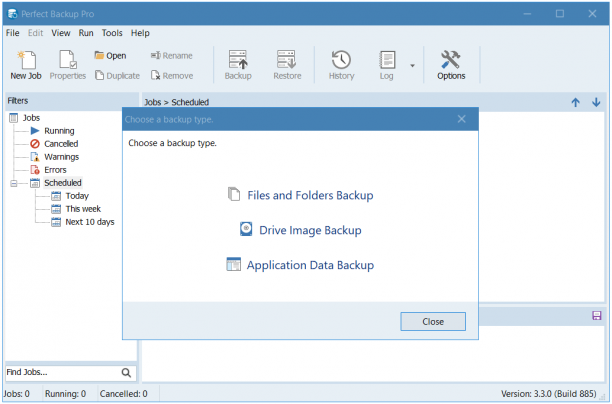The height and width of the screenshot is (404, 612).
Task: Open the Options tools icon
Action: 450,60
